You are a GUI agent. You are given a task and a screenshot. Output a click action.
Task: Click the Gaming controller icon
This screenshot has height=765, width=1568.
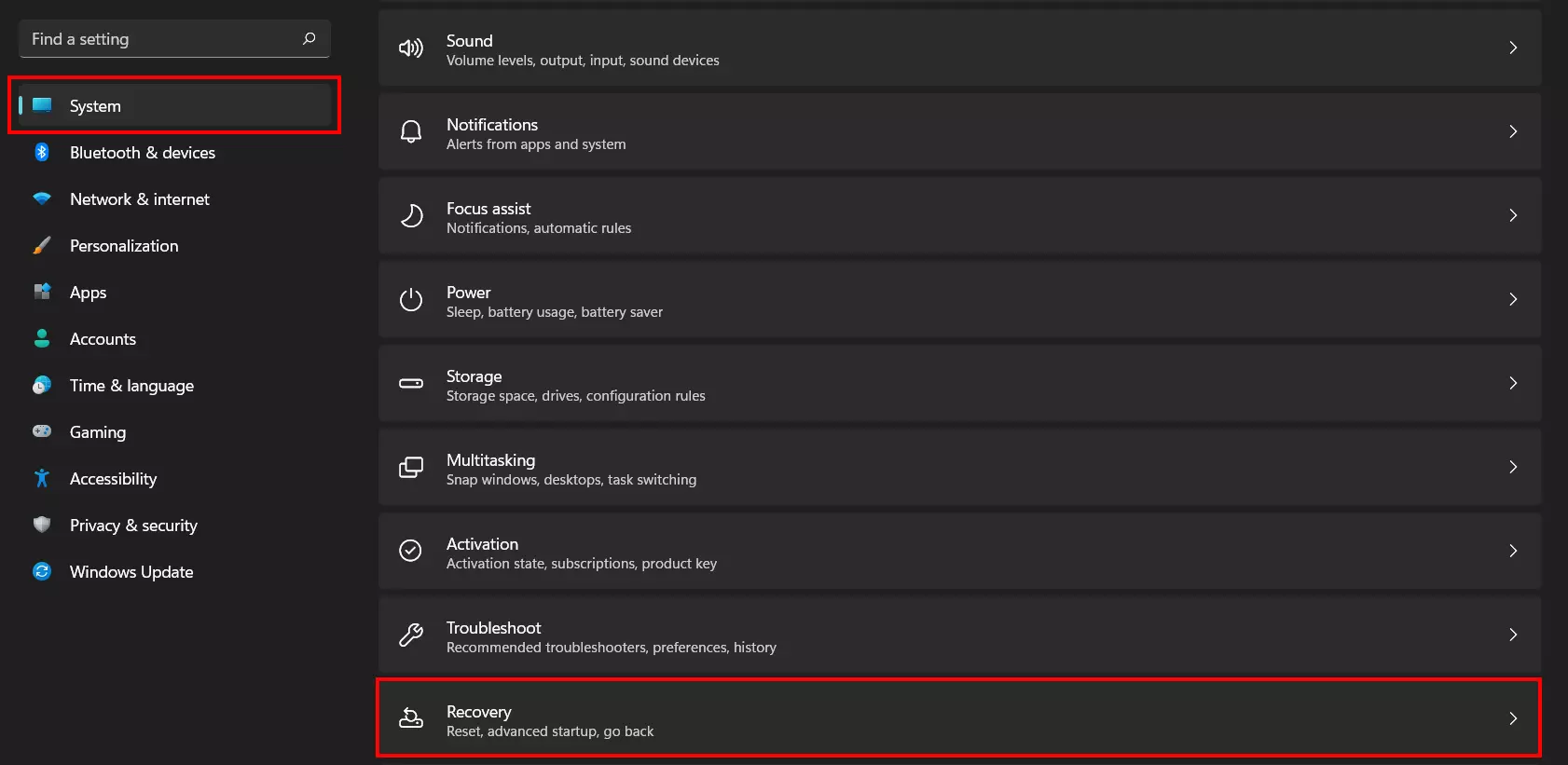[42, 431]
